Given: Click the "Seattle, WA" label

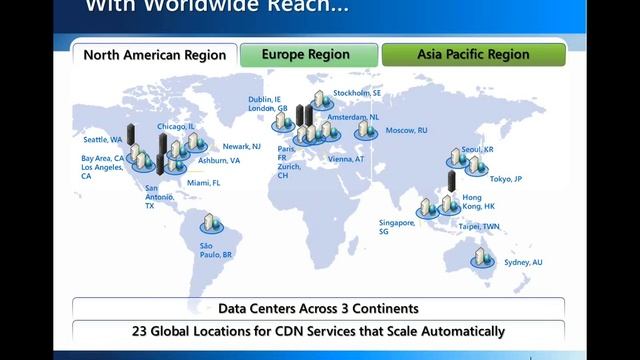Looking at the screenshot, I should [x=102, y=140].
